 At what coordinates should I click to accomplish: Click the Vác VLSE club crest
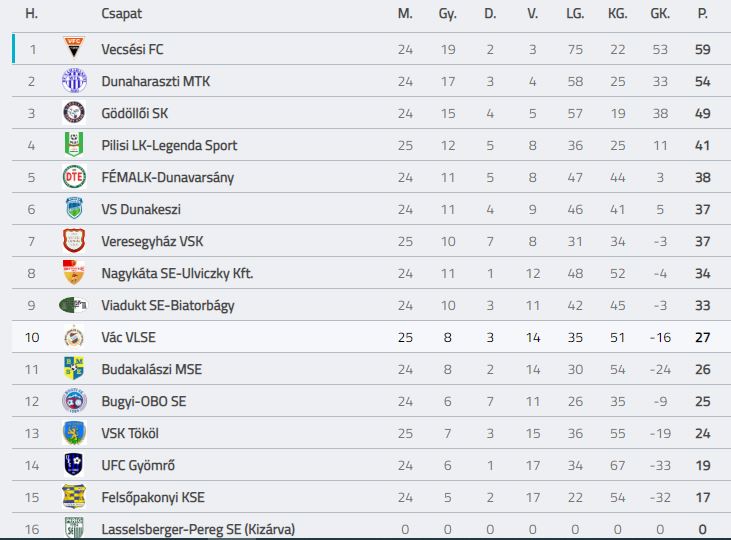click(x=74, y=337)
